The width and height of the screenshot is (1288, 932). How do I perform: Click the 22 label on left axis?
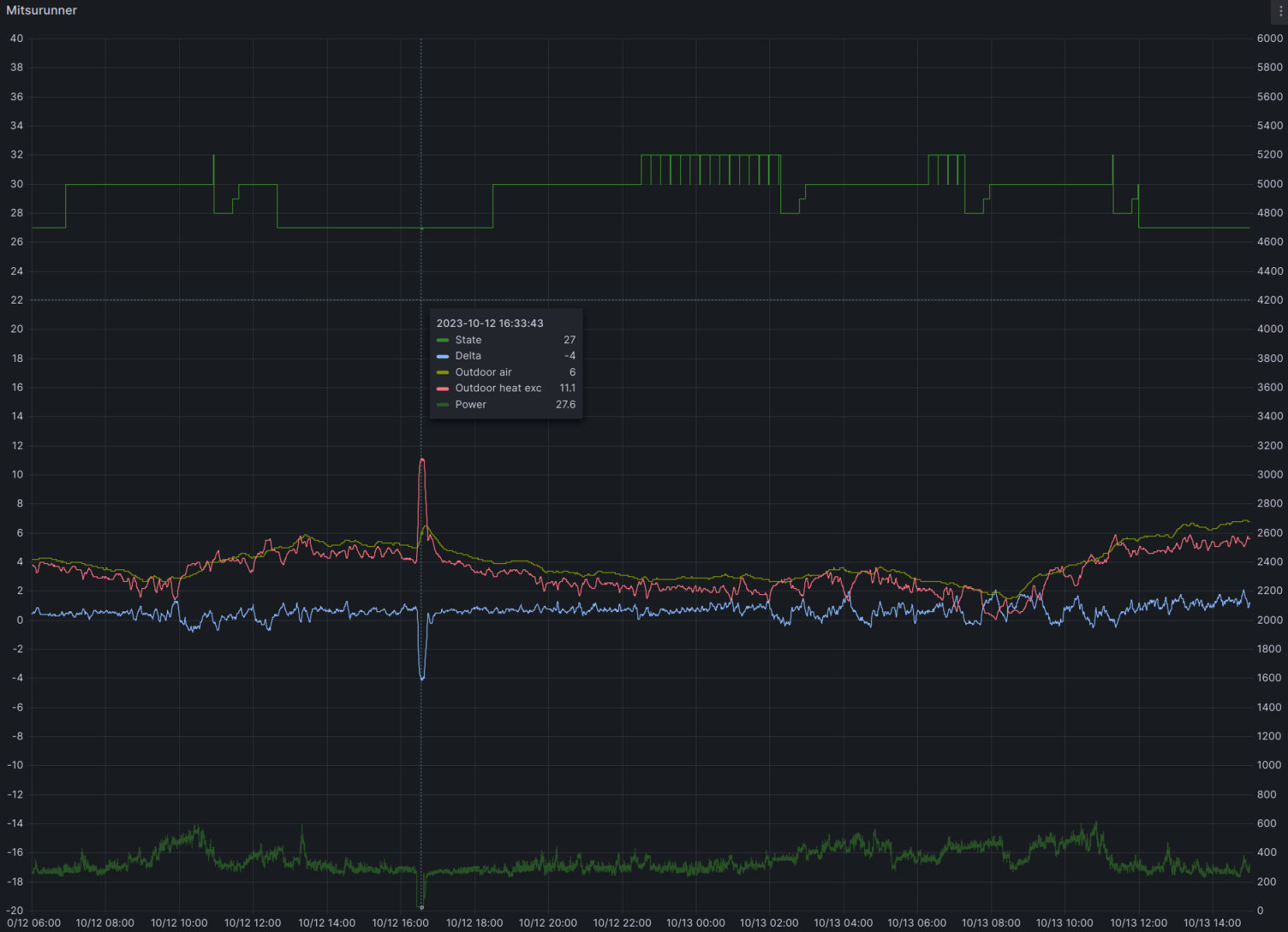click(16, 300)
